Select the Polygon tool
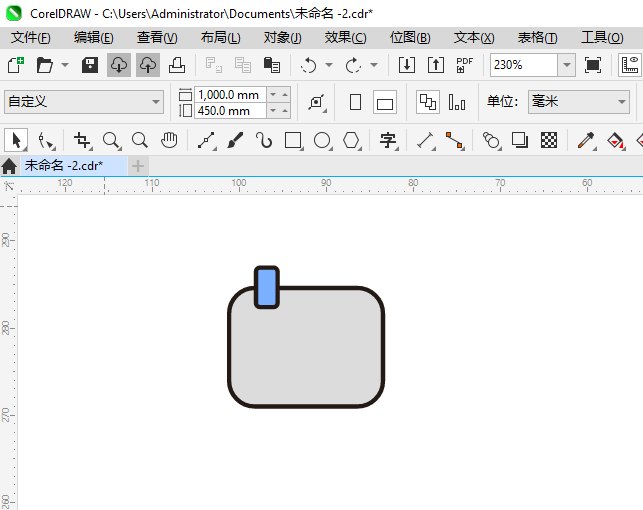Image resolution: width=643 pixels, height=510 pixels. pyautogui.click(x=351, y=140)
